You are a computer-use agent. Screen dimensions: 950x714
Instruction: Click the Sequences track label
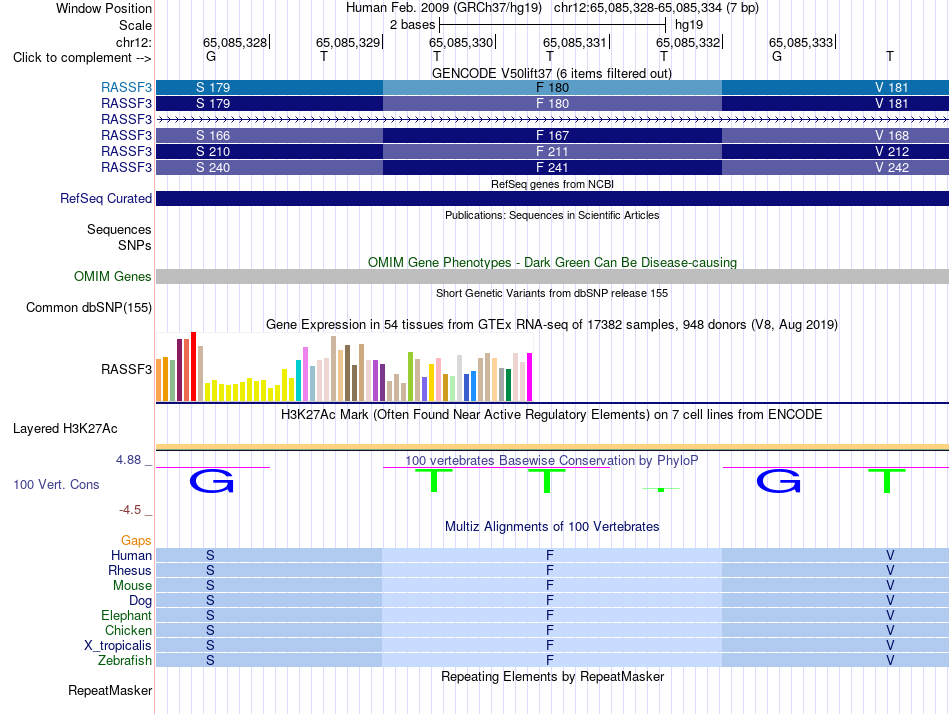(x=119, y=229)
